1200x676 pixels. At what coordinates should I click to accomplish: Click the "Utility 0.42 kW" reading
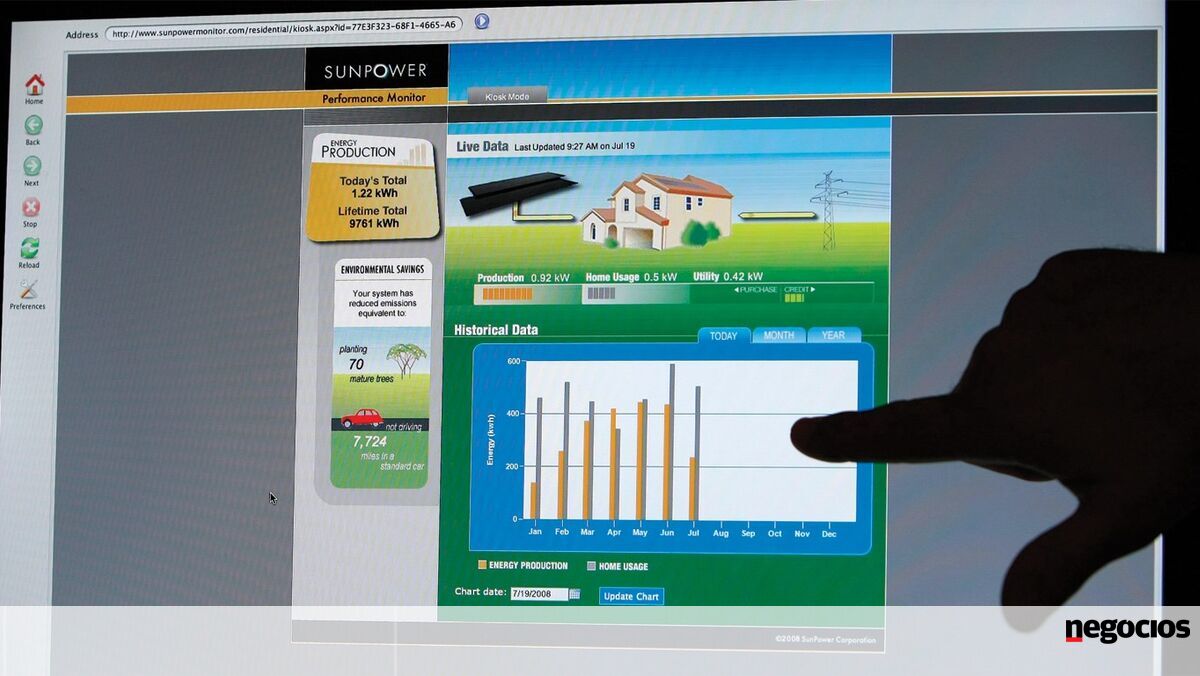coord(727,277)
